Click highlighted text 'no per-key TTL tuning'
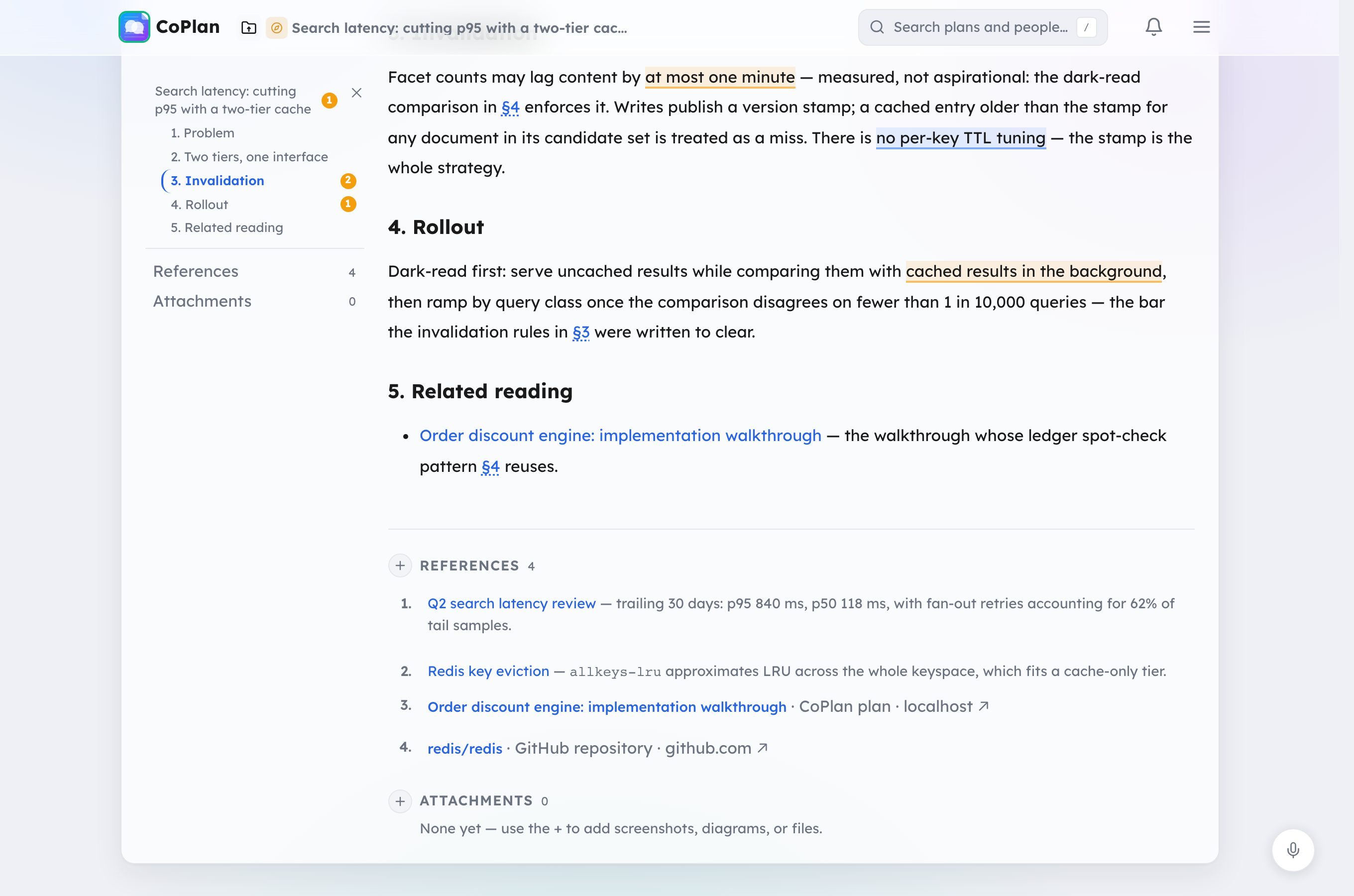The height and width of the screenshot is (896, 1354). point(961,138)
